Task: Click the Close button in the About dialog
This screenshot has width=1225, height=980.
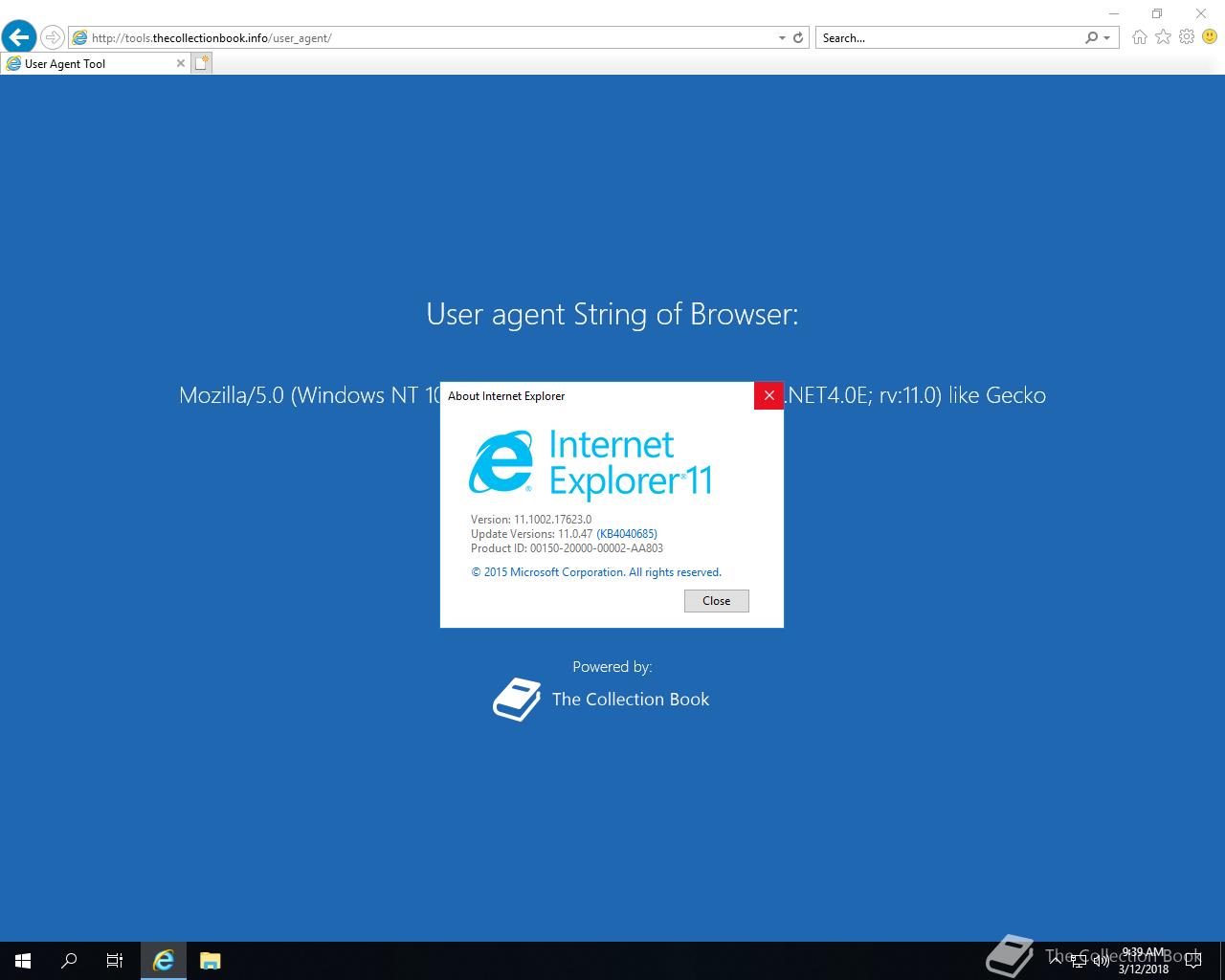Action: pos(717,601)
